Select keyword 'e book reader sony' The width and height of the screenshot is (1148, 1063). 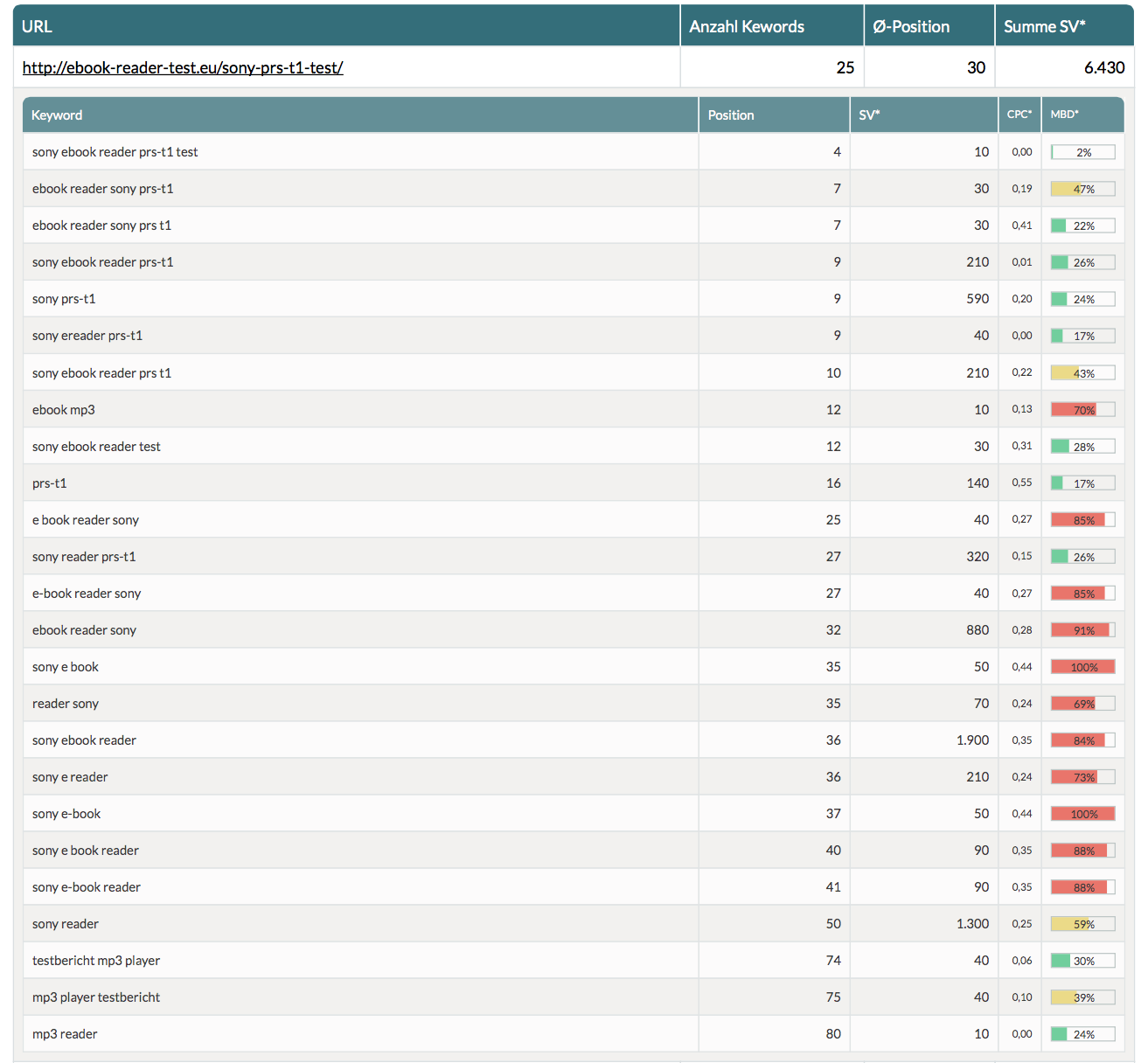(x=86, y=519)
